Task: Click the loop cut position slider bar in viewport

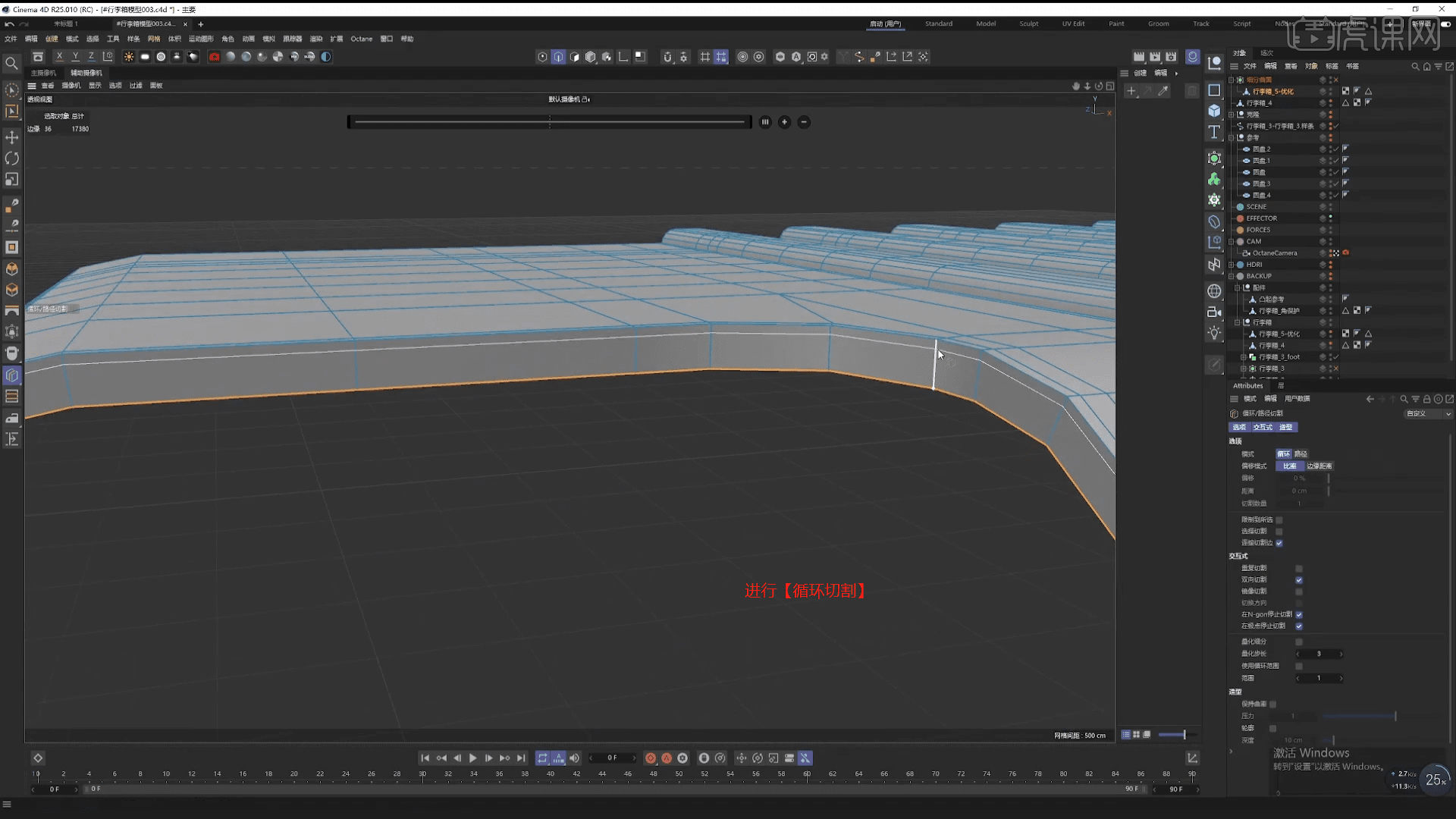Action: tap(550, 122)
